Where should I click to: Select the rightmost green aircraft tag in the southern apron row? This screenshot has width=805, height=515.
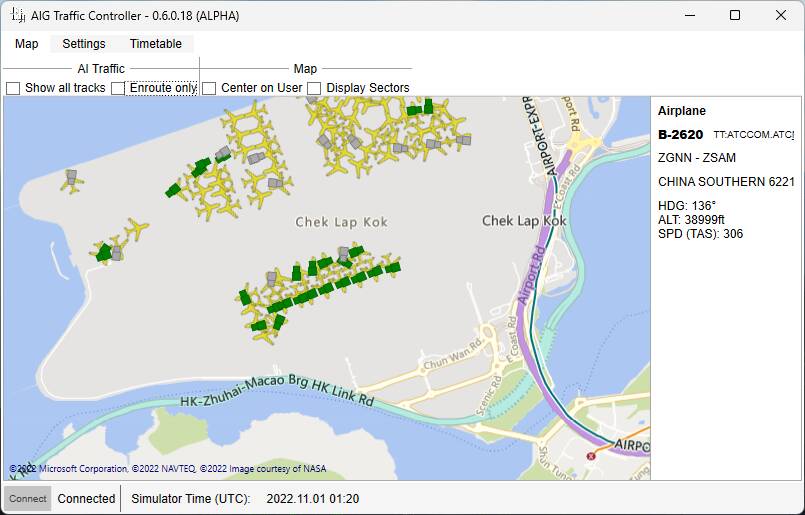(x=393, y=268)
